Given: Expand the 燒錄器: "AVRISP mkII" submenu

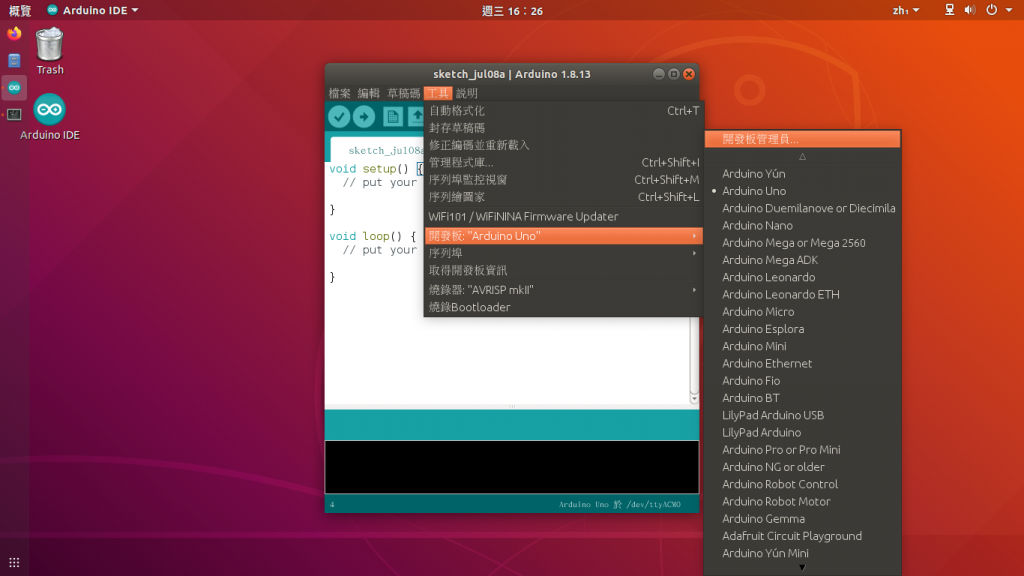Looking at the screenshot, I should 563,290.
